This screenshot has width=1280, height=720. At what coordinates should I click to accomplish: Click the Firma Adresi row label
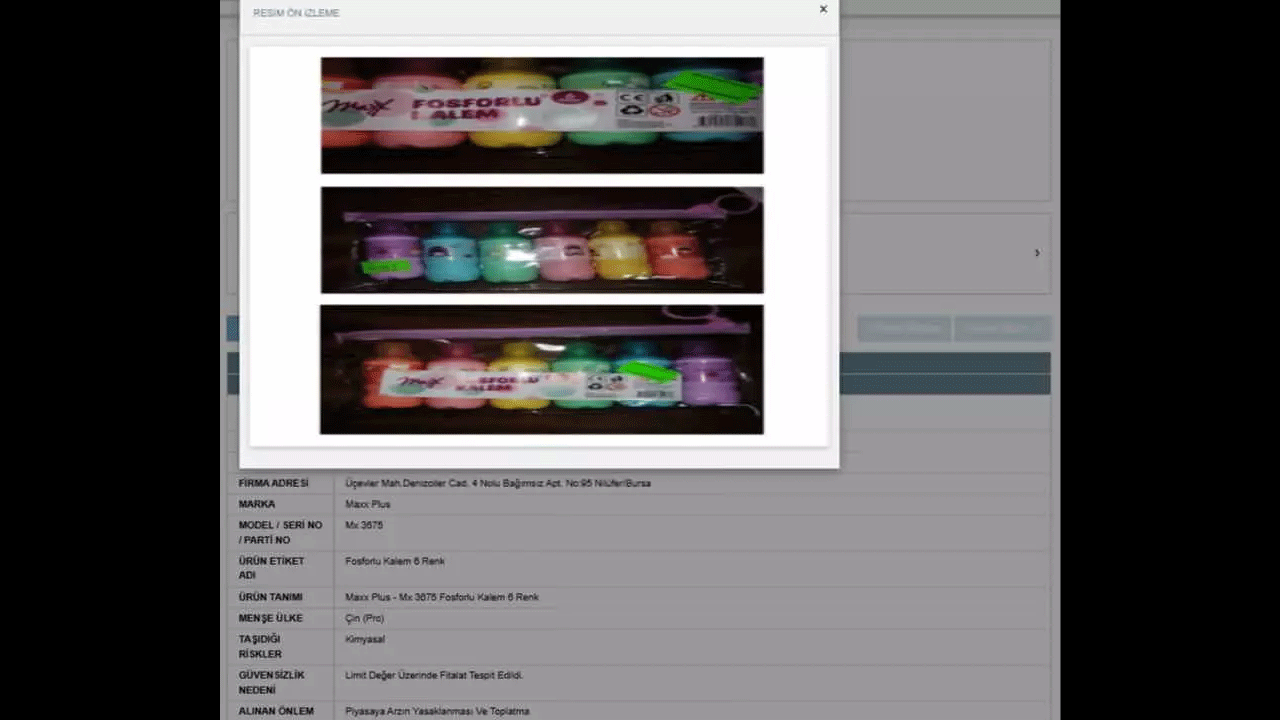coord(273,483)
